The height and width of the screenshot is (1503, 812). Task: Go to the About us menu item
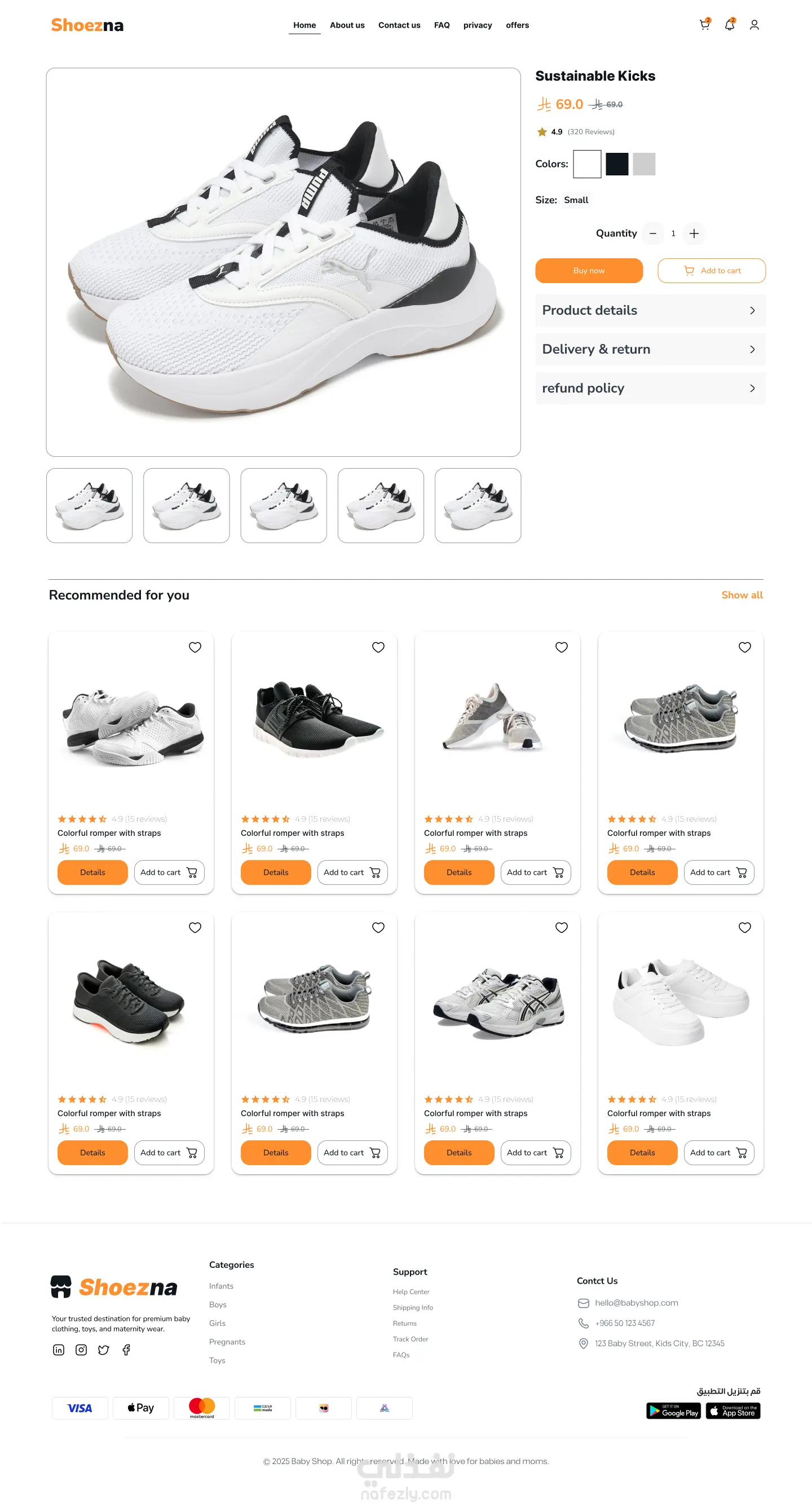347,25
